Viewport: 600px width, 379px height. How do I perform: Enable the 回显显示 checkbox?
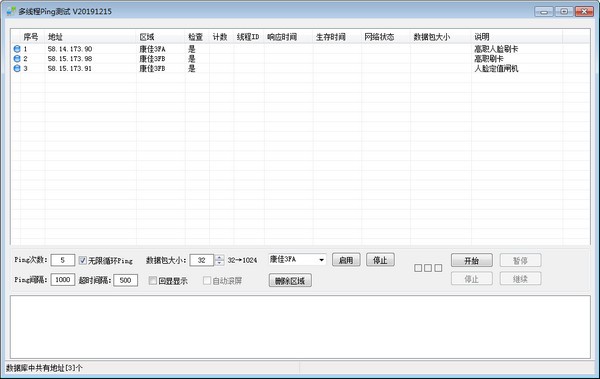point(153,281)
